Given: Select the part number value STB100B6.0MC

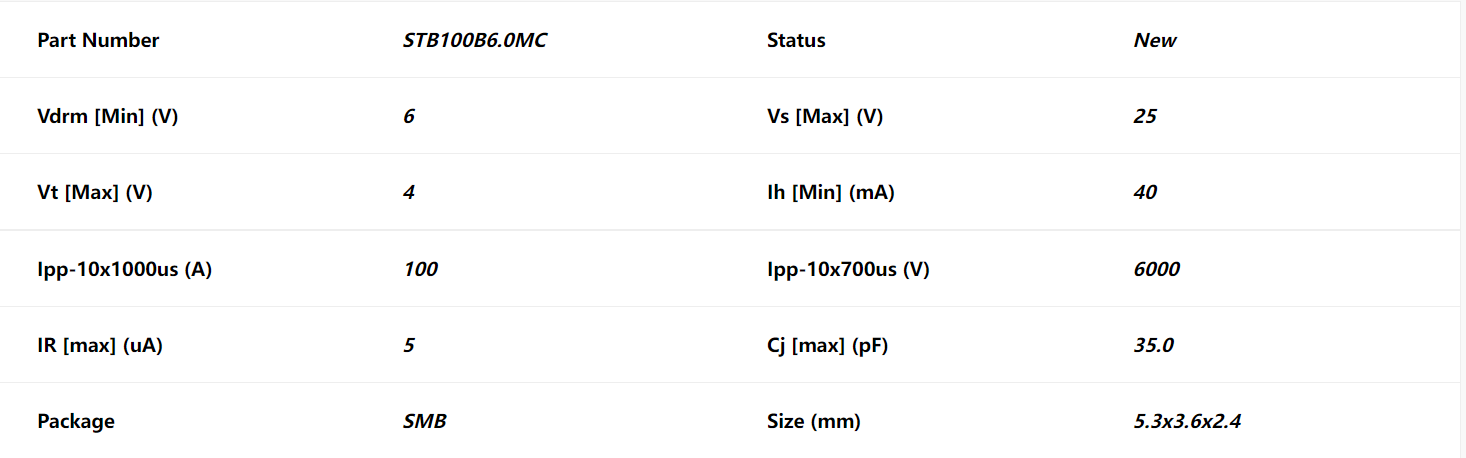Looking at the screenshot, I should click(475, 41).
